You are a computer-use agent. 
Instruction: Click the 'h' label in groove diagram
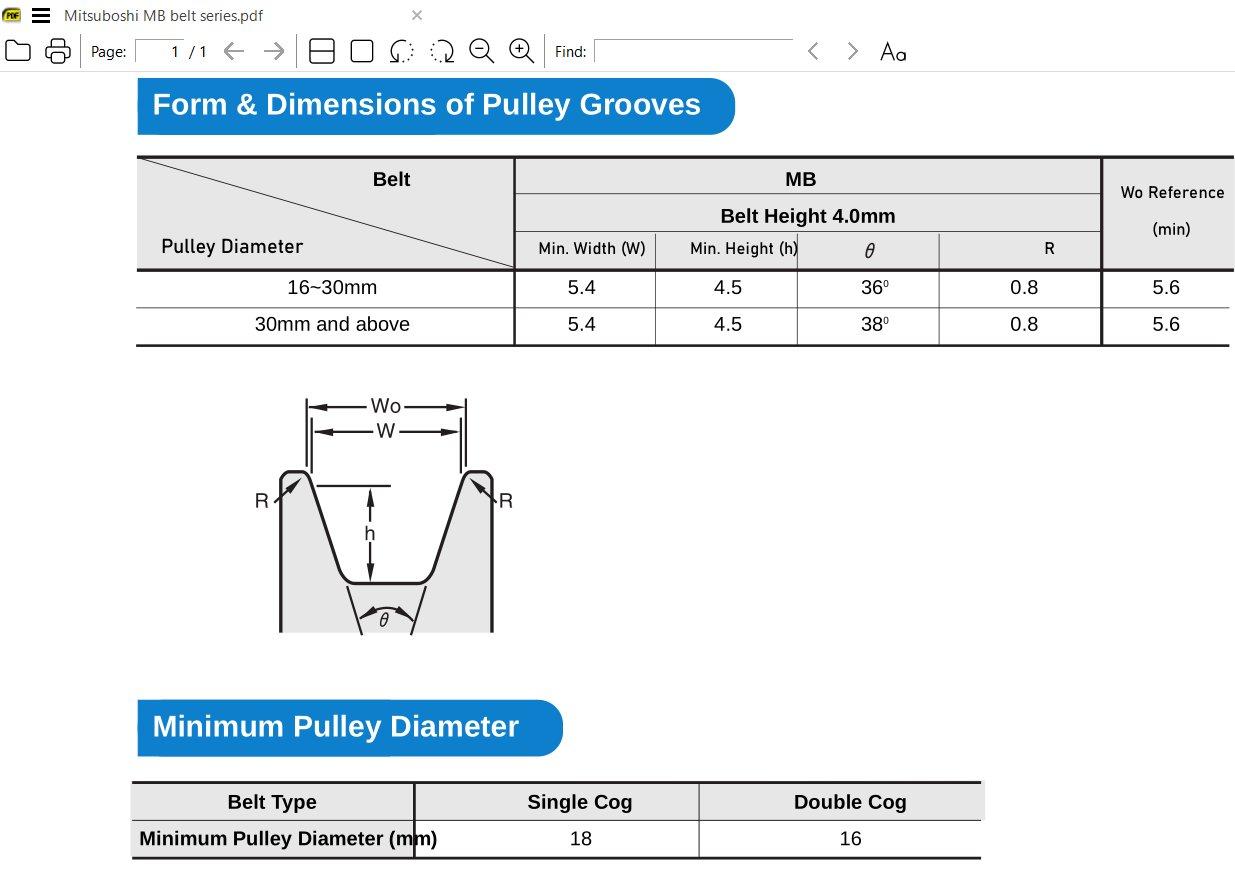click(x=370, y=534)
